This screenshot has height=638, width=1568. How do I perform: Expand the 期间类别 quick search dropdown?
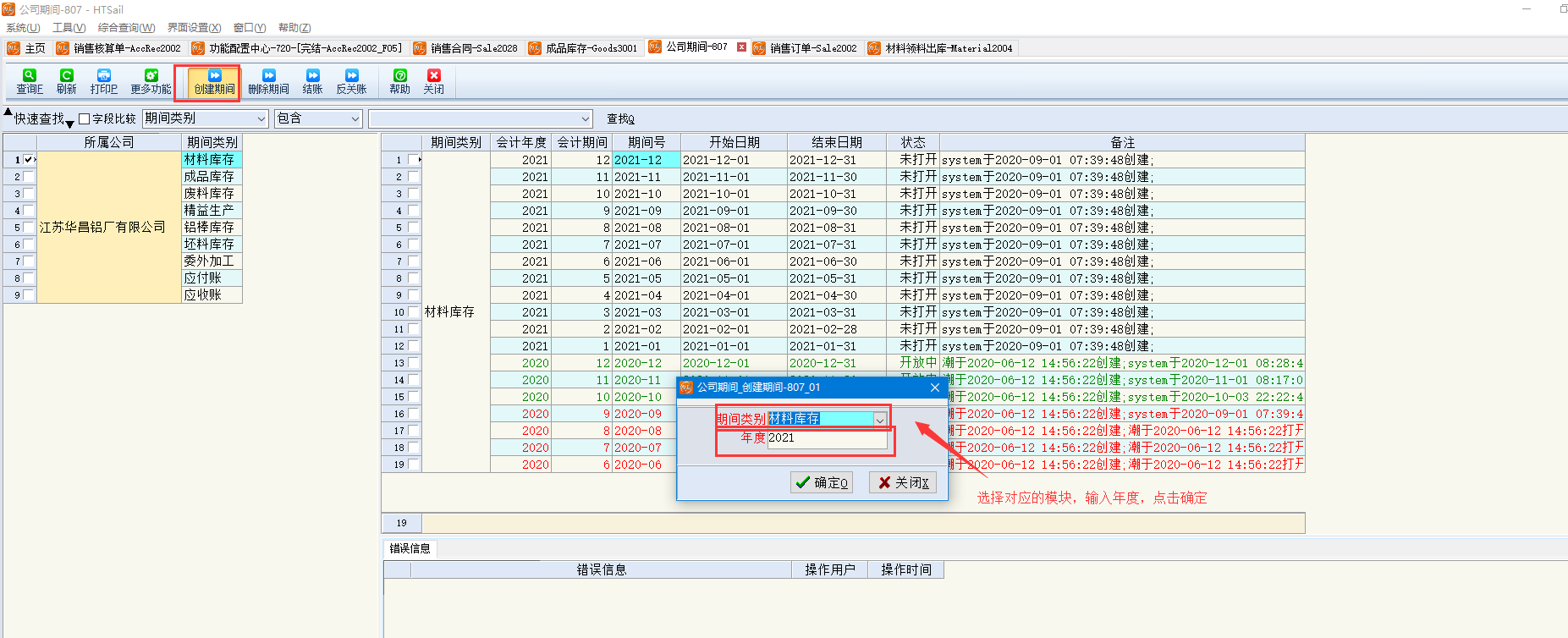click(x=261, y=119)
